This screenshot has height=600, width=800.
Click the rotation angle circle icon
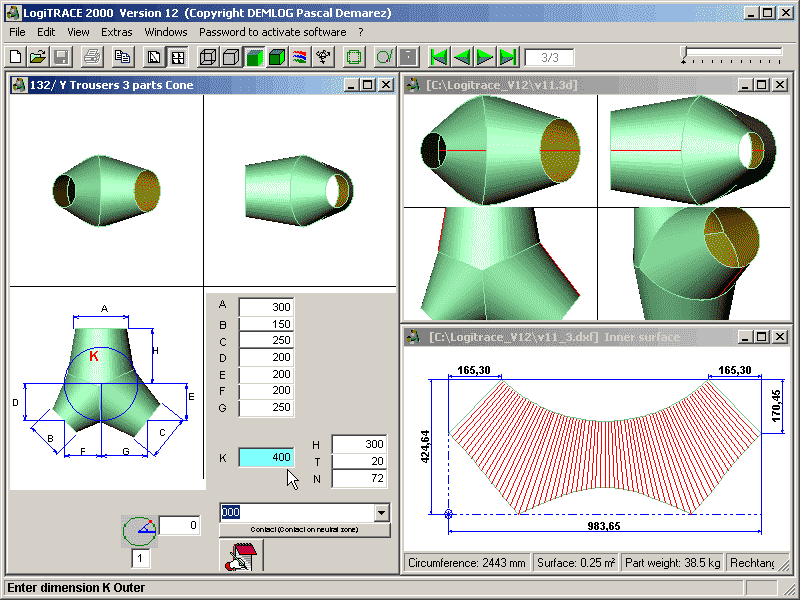(139, 531)
